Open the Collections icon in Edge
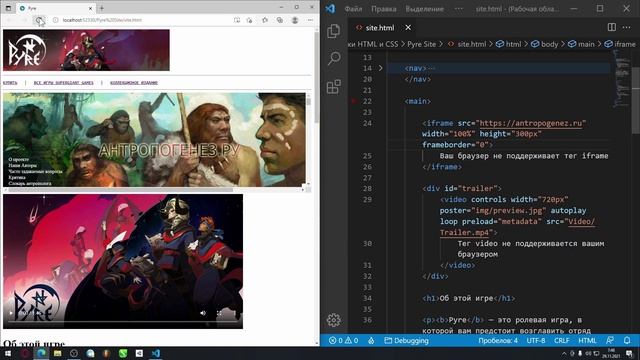This screenshot has height=360, width=640. click(280, 20)
